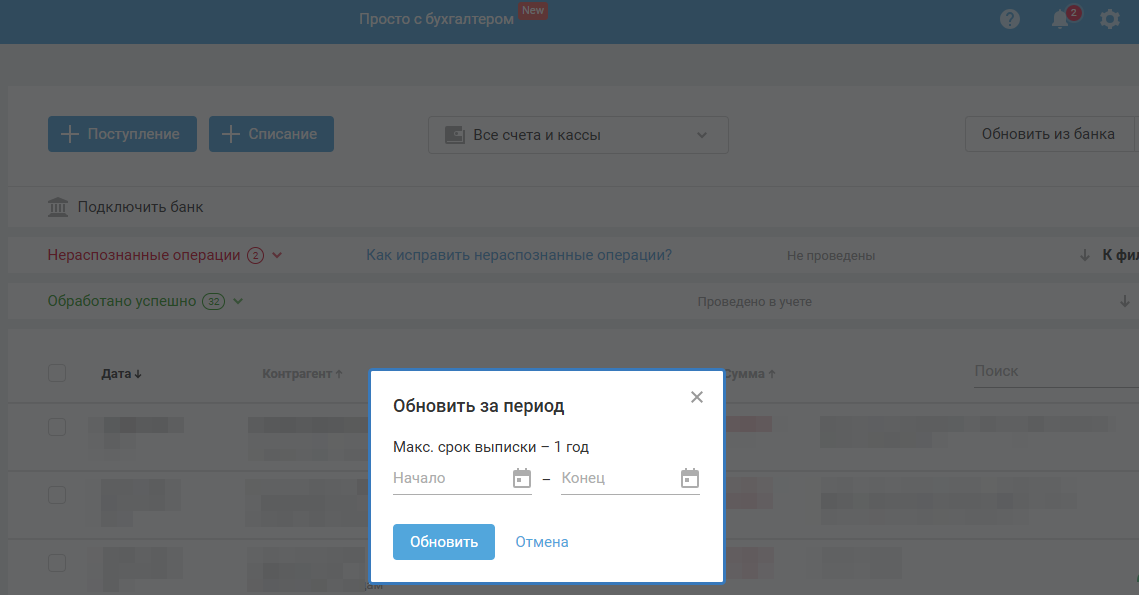
Task: Click the Поступление button
Action: 122,134
